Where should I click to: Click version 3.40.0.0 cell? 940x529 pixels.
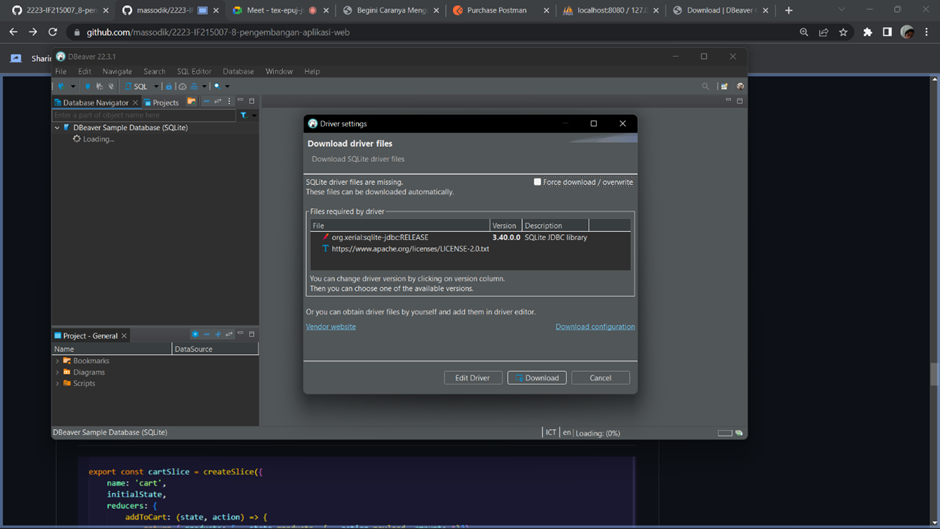coord(506,238)
